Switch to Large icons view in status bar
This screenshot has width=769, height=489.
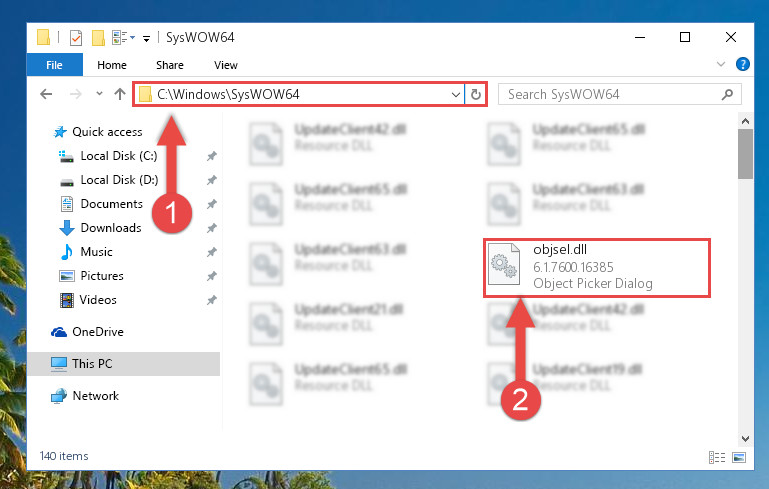tap(739, 457)
